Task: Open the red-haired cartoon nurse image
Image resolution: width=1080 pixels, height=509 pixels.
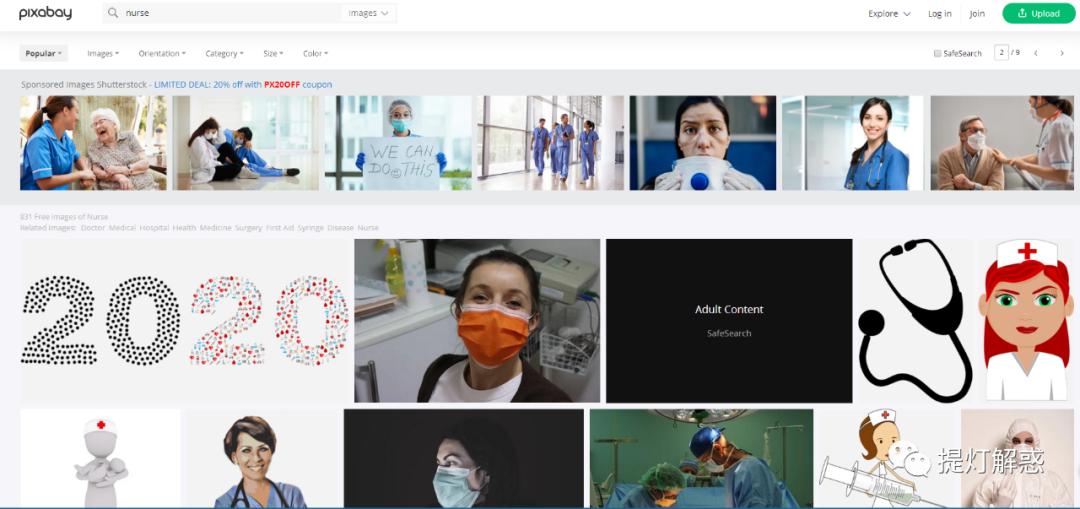Action: [x=1026, y=320]
